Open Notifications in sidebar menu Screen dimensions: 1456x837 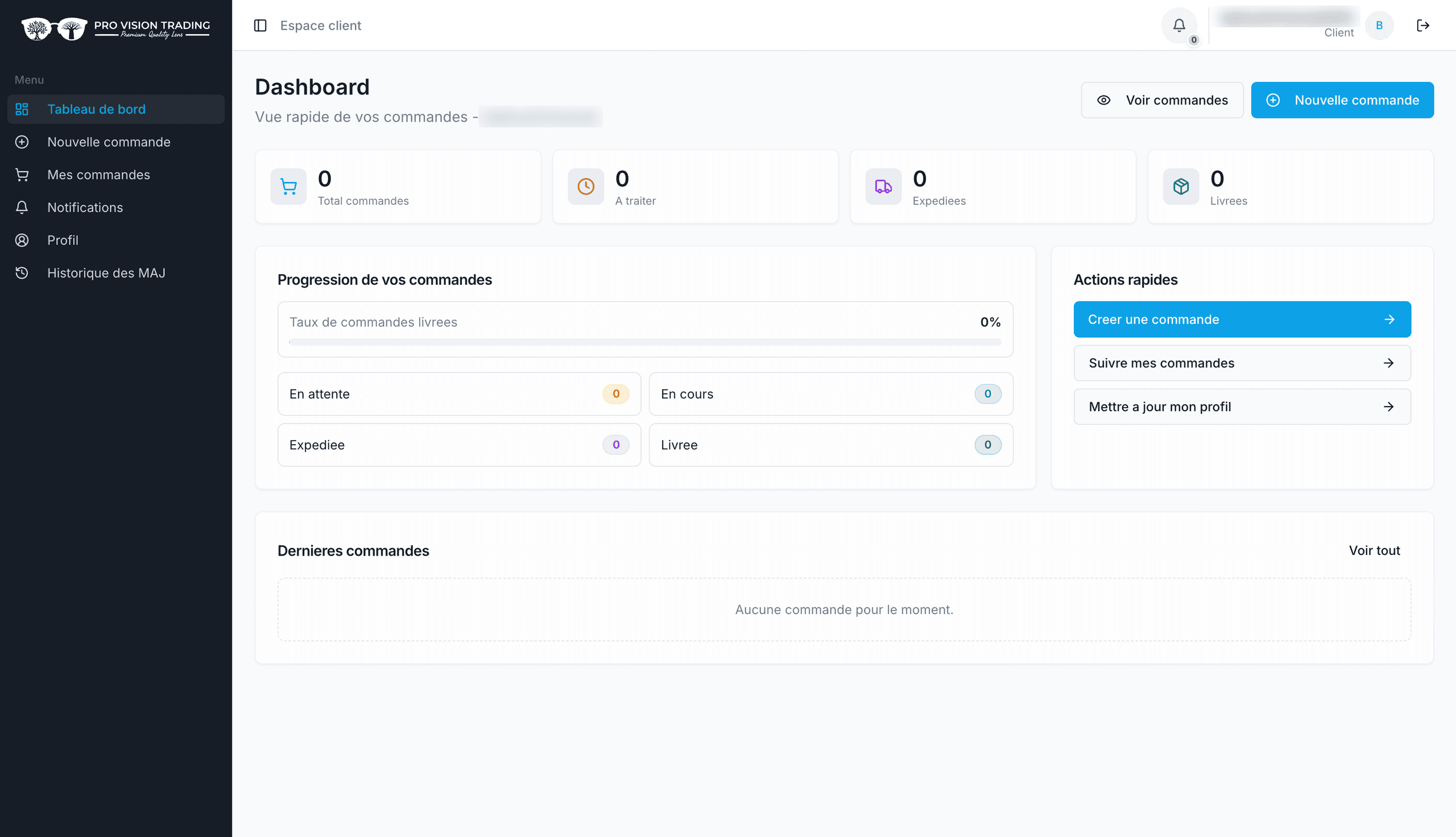pyautogui.click(x=115, y=208)
